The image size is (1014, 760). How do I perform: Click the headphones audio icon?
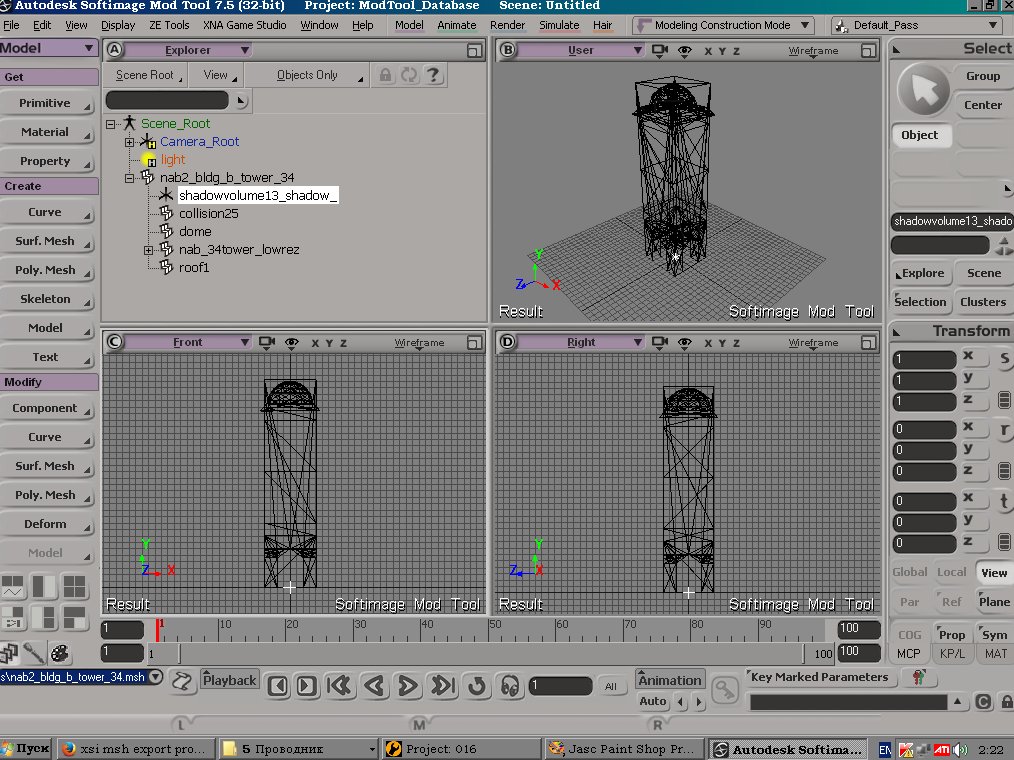click(510, 686)
